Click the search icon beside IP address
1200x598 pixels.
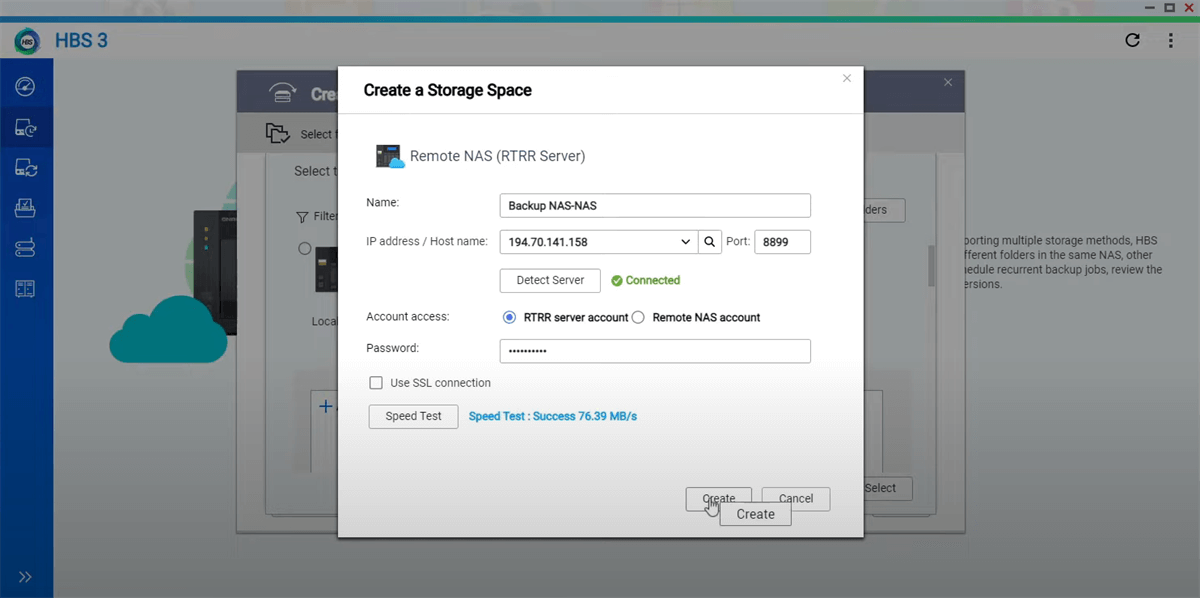[709, 242]
